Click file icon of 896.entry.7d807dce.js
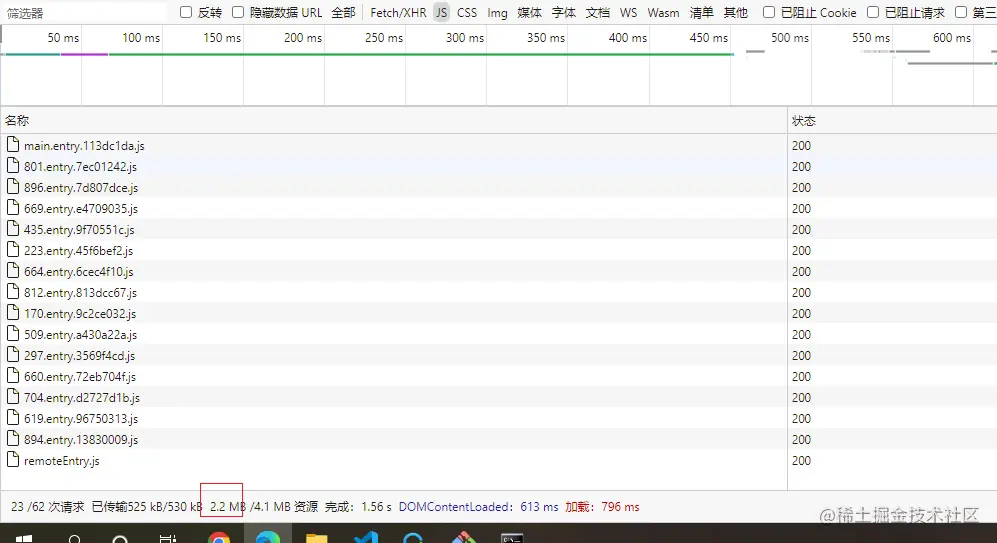This screenshot has width=997, height=543. (13, 187)
